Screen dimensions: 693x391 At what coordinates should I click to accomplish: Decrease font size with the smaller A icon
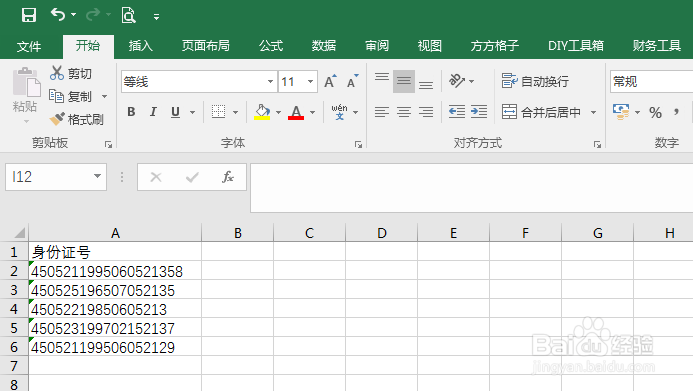point(353,81)
